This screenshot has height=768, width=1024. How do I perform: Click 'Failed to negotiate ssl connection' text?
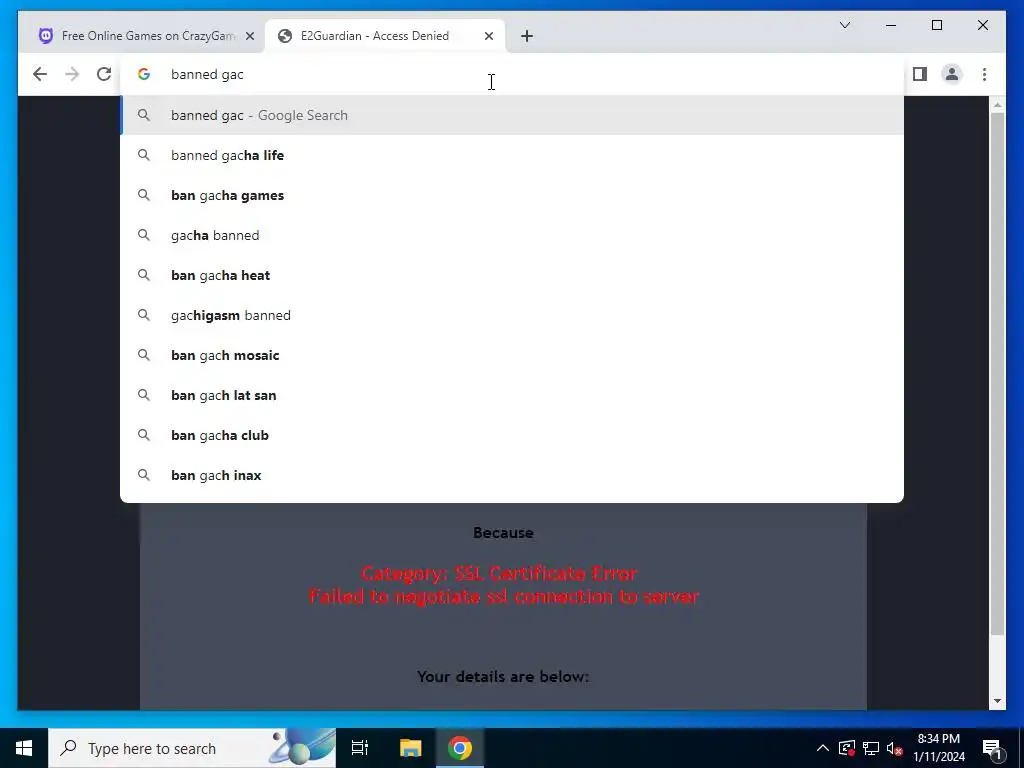click(504, 596)
